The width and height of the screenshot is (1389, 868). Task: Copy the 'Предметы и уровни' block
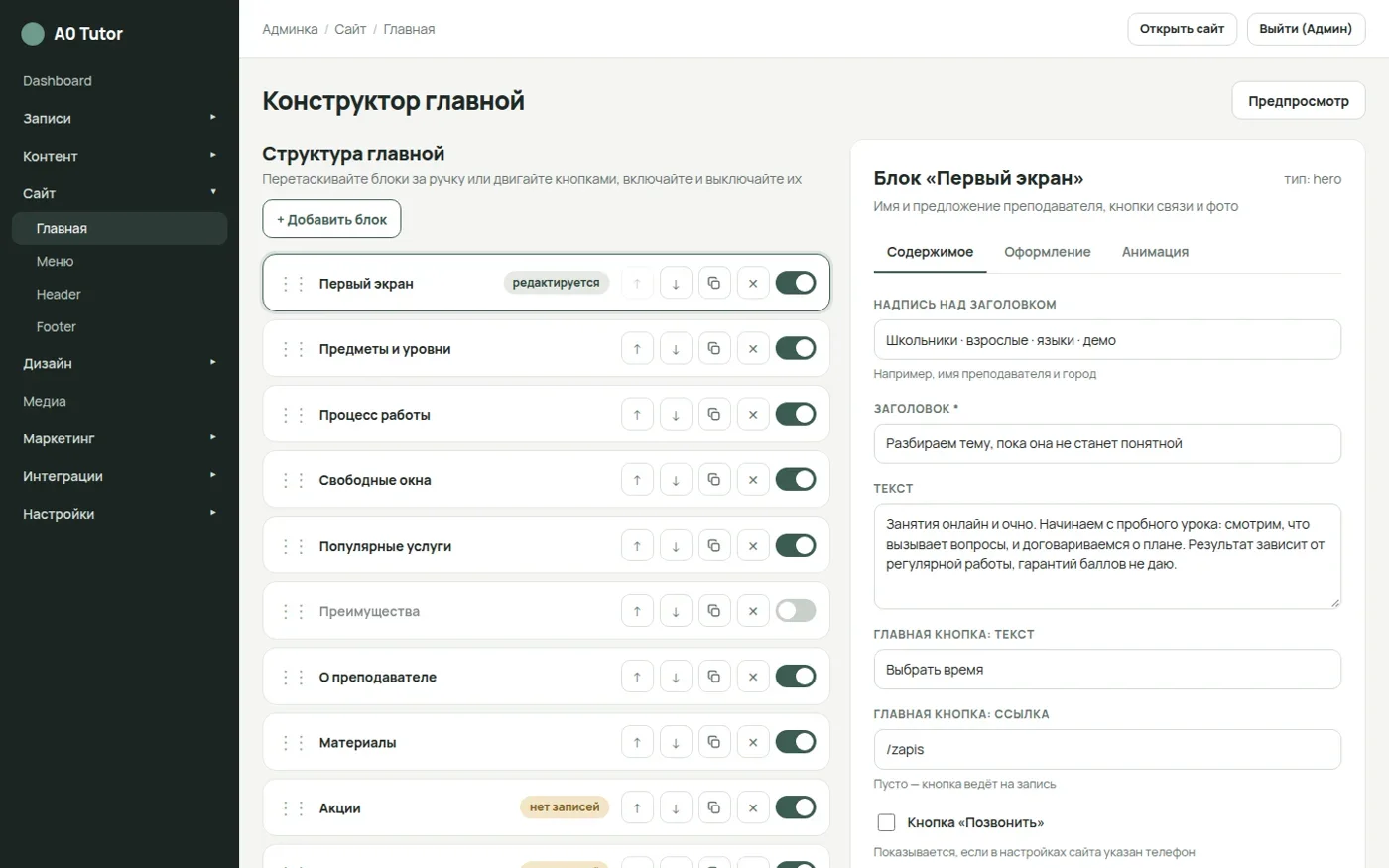pos(714,349)
